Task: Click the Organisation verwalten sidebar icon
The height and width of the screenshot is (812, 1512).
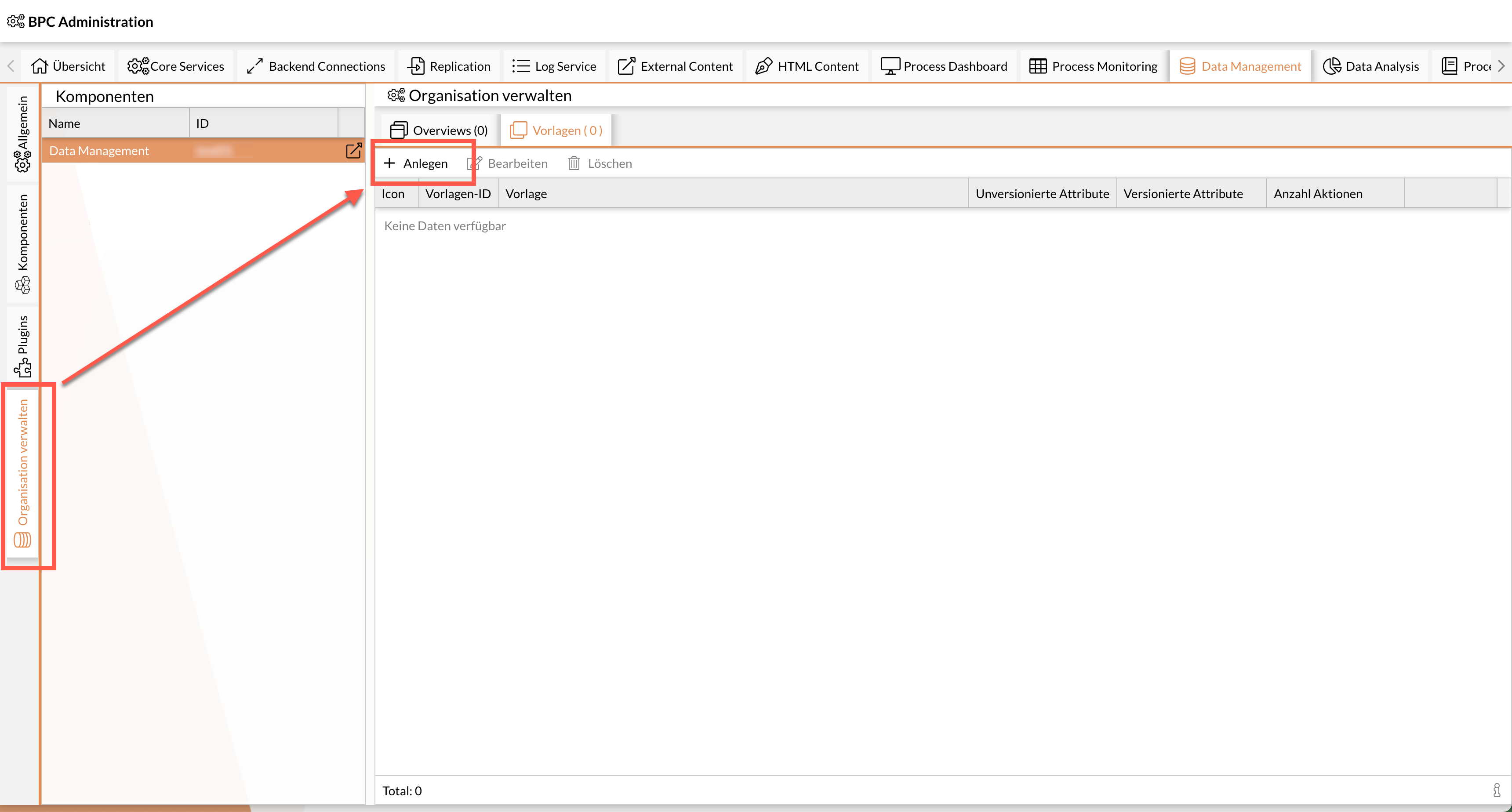Action: pyautogui.click(x=23, y=540)
